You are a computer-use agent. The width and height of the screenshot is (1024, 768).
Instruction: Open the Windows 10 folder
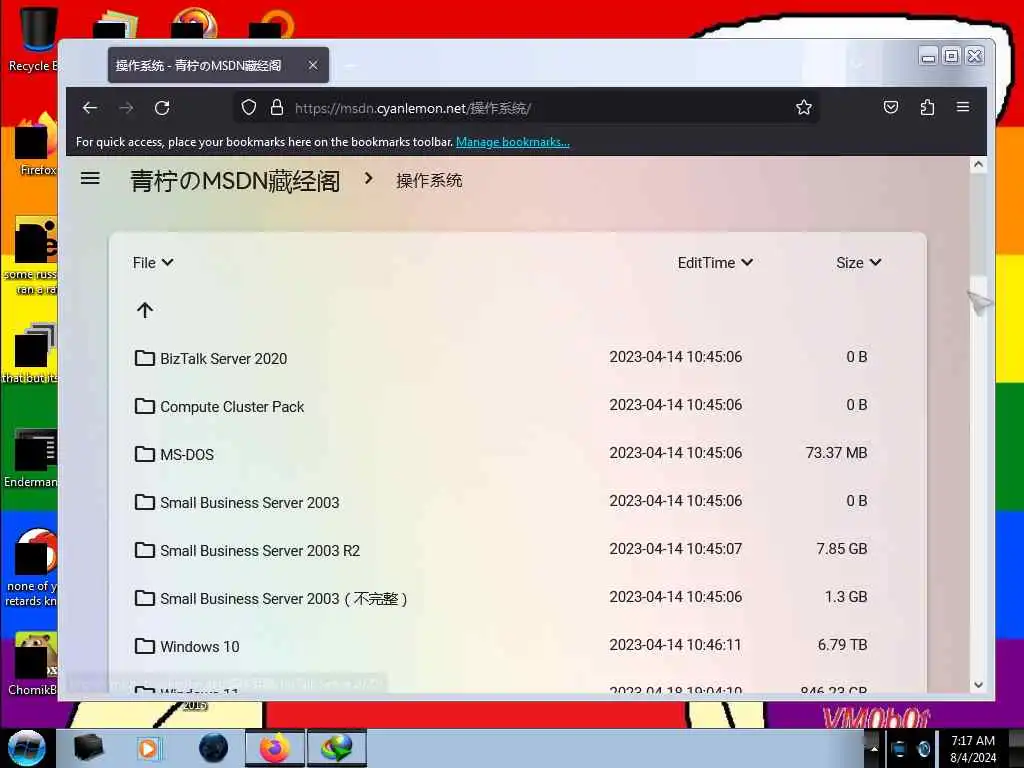click(200, 647)
